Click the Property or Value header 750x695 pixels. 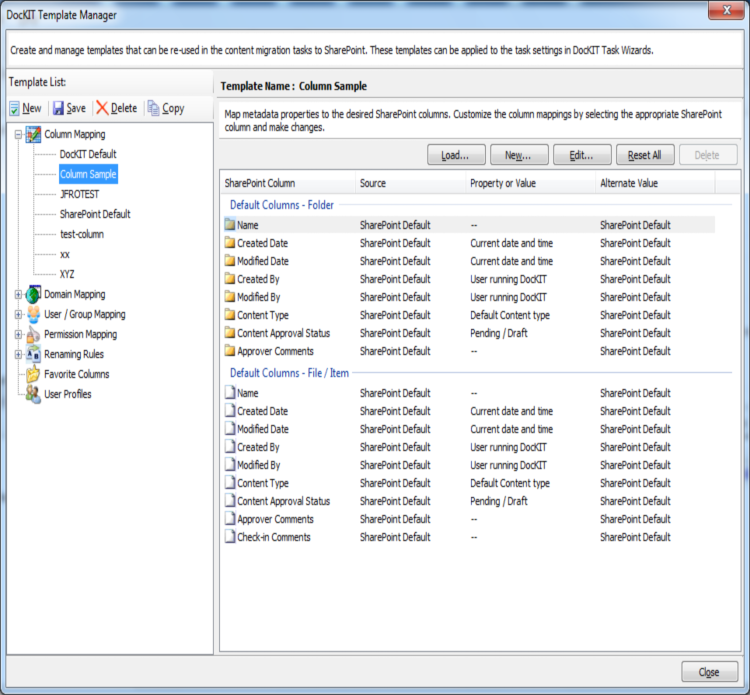tap(530, 183)
